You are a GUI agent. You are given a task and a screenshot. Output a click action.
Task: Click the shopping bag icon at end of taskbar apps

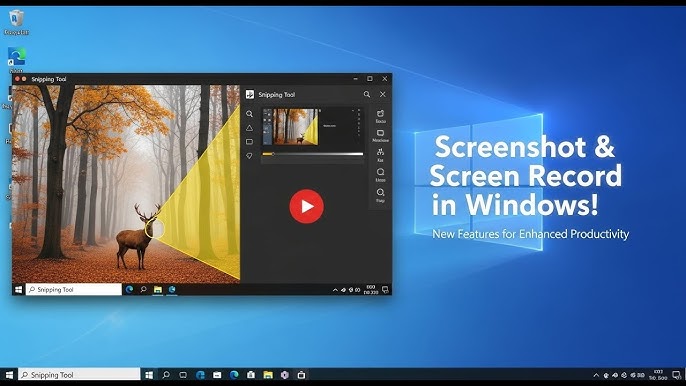301,375
